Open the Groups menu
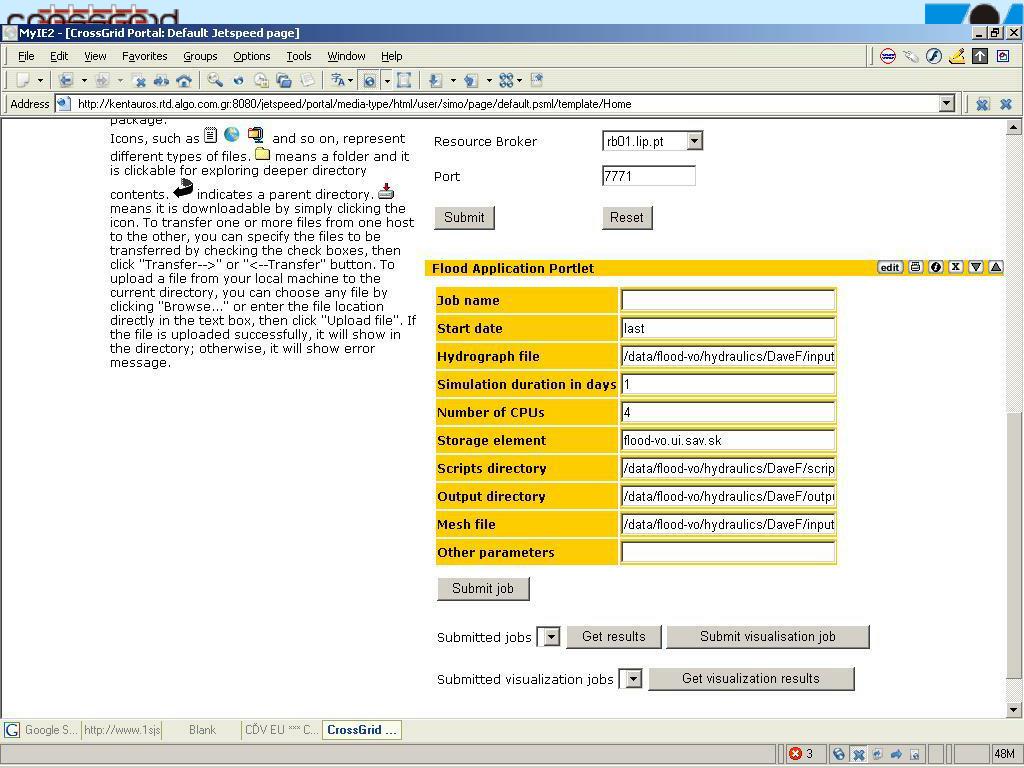Viewport: 1024px width, 768px height. 200,56
